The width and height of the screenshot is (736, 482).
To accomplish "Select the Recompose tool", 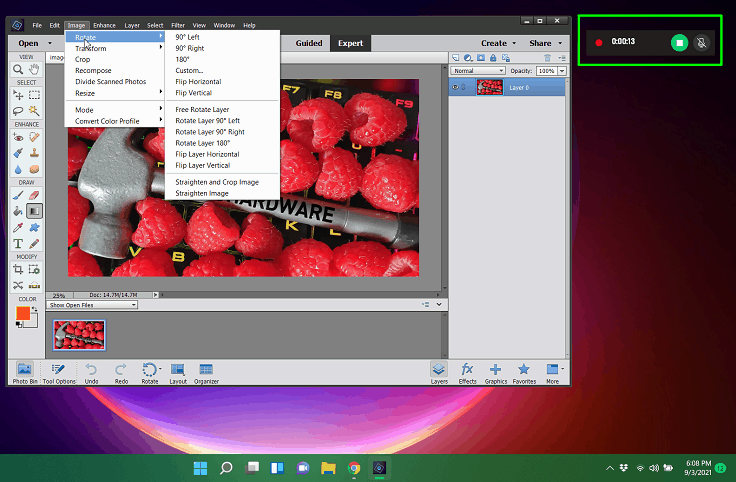I will point(34,269).
